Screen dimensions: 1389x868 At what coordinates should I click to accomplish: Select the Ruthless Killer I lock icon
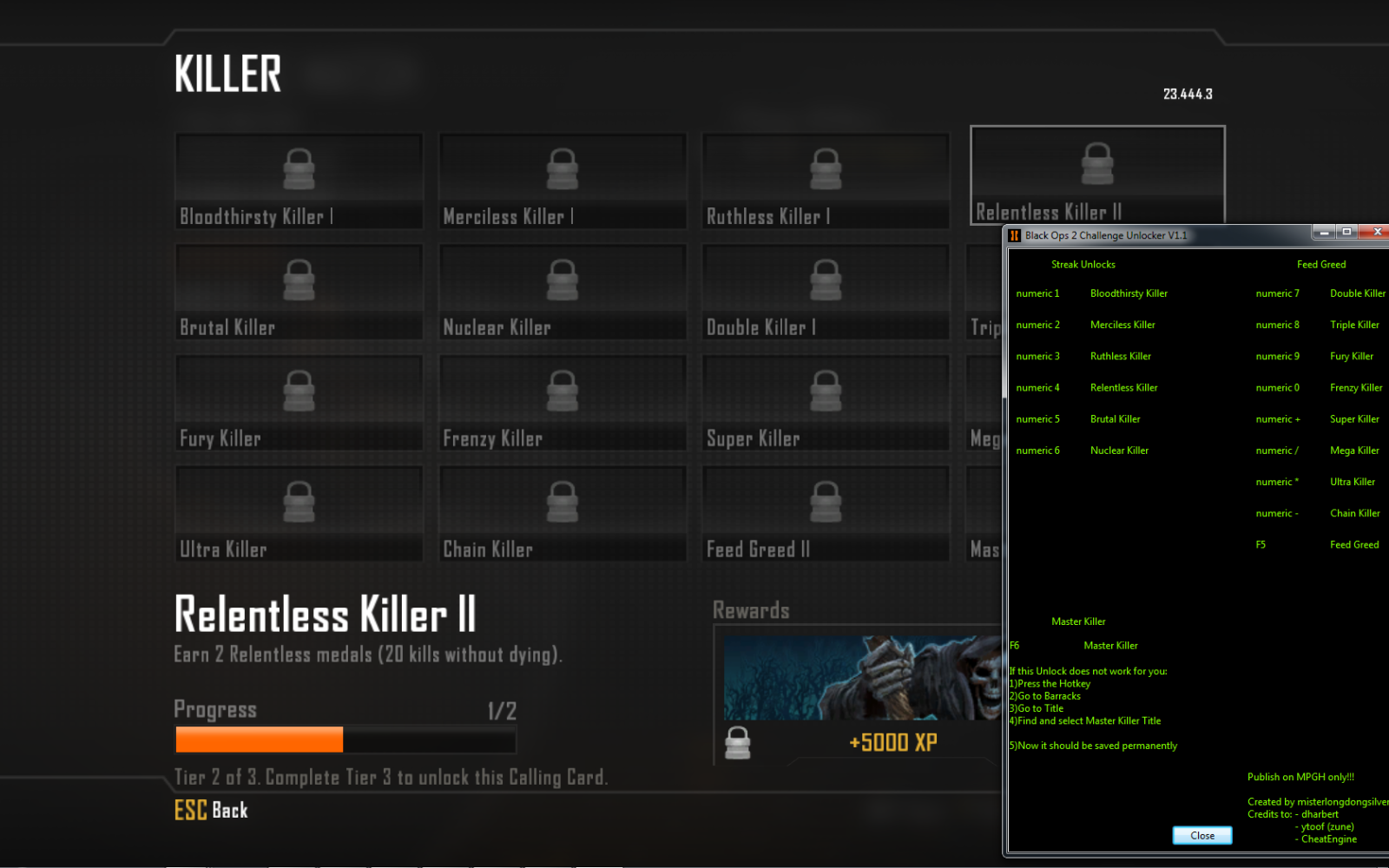[x=826, y=168]
